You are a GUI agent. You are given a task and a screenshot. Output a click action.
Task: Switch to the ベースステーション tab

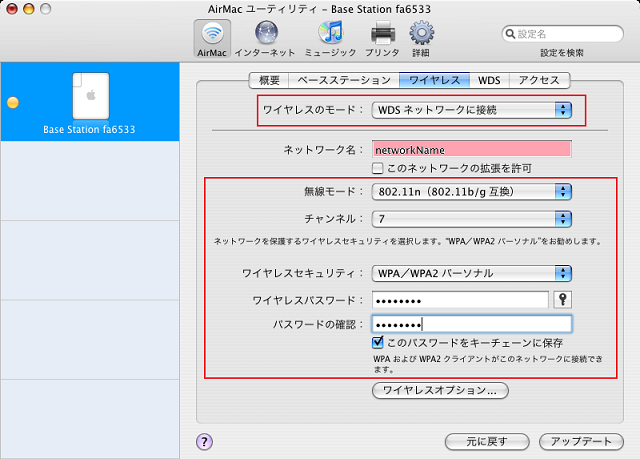click(344, 80)
